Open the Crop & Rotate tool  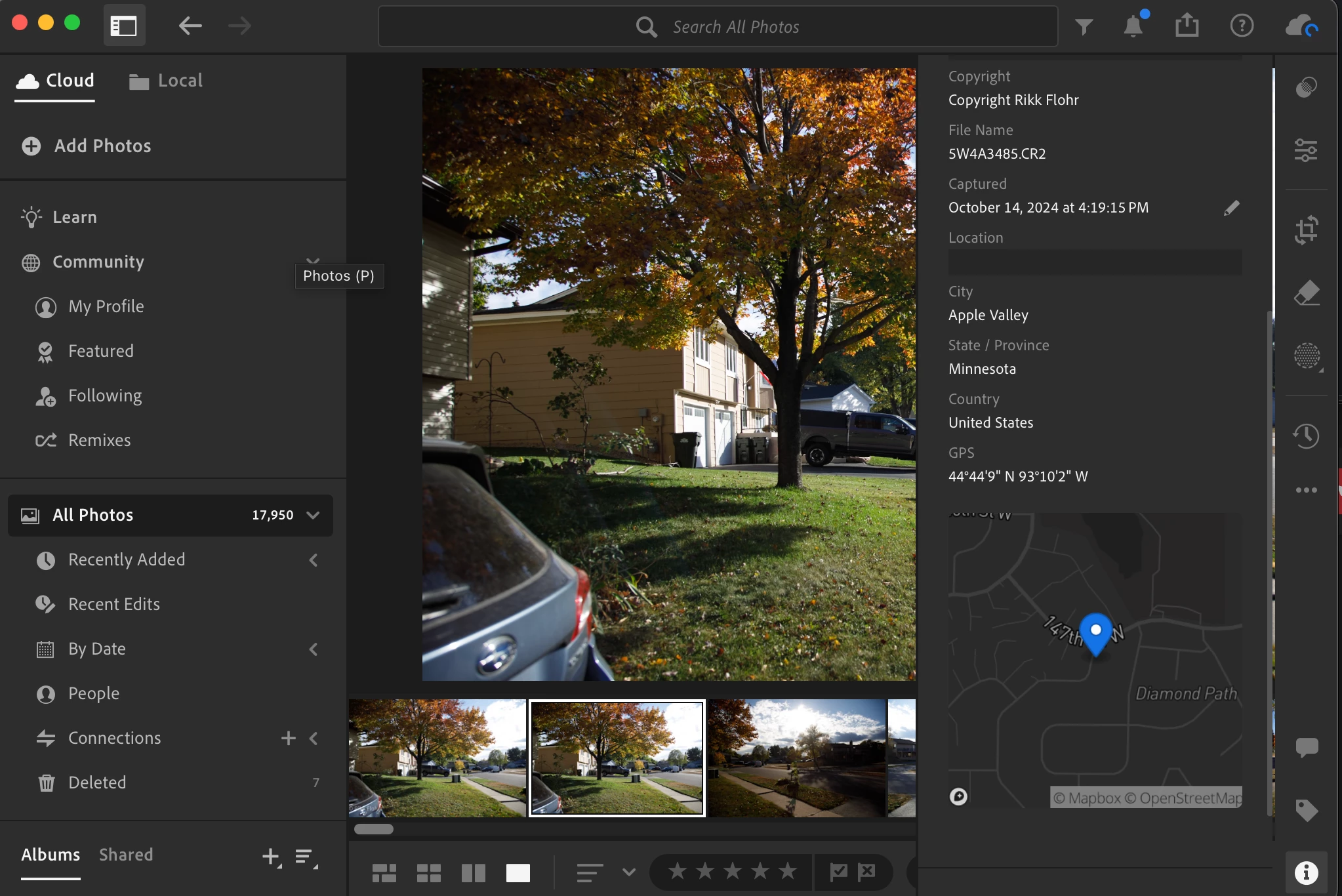(1306, 230)
